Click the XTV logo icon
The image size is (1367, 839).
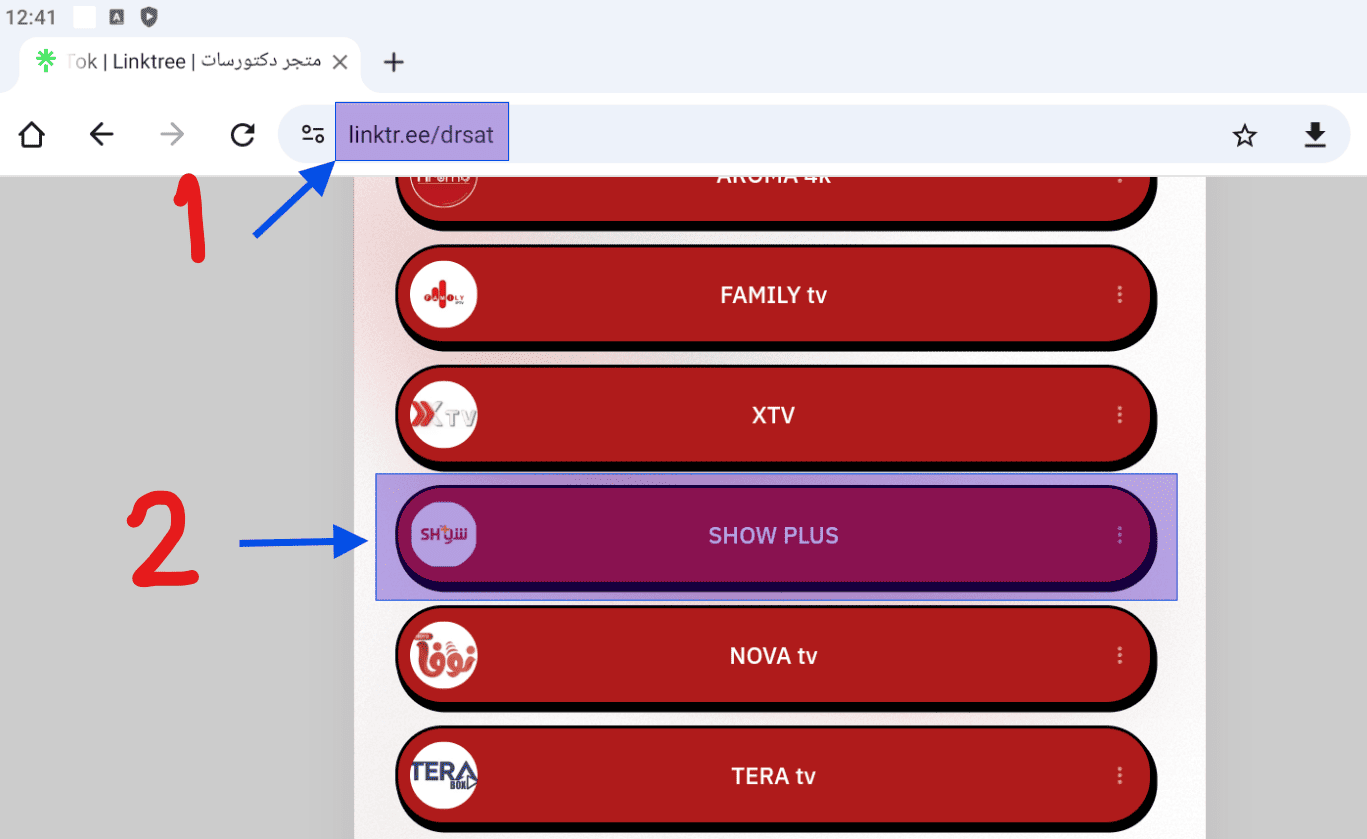(444, 415)
